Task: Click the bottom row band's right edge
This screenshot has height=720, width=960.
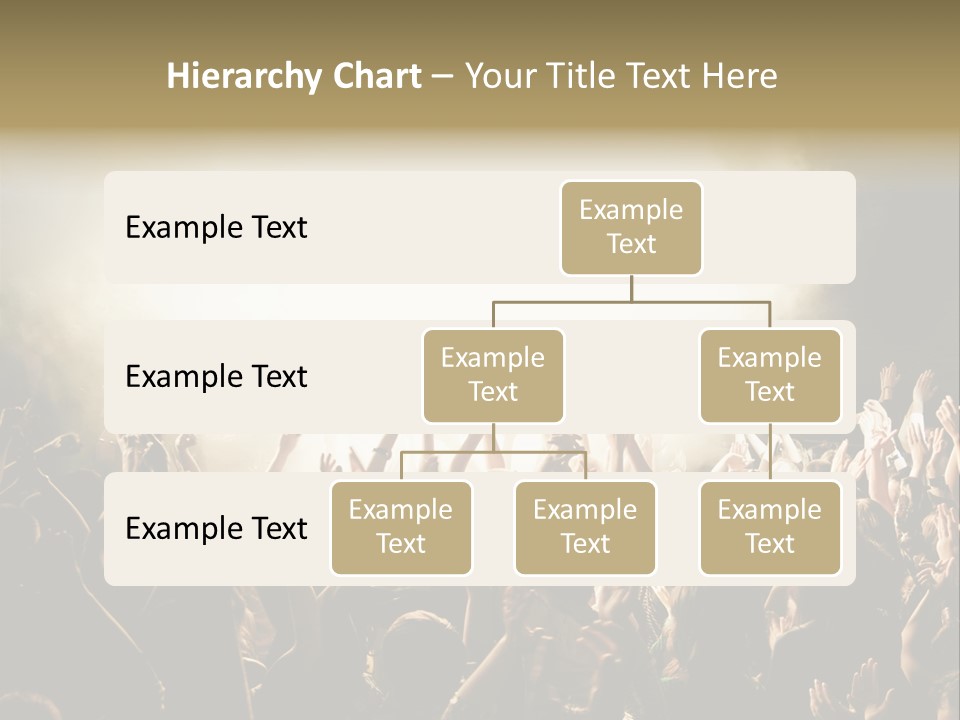Action: pos(849,529)
